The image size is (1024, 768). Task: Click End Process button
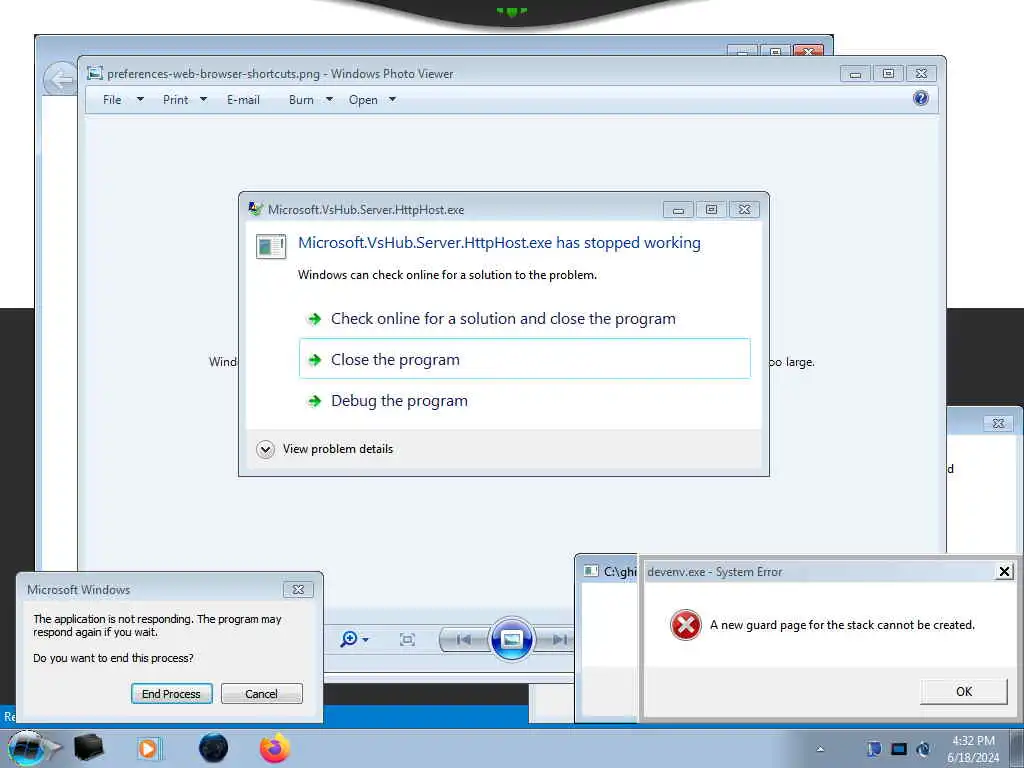click(x=172, y=694)
